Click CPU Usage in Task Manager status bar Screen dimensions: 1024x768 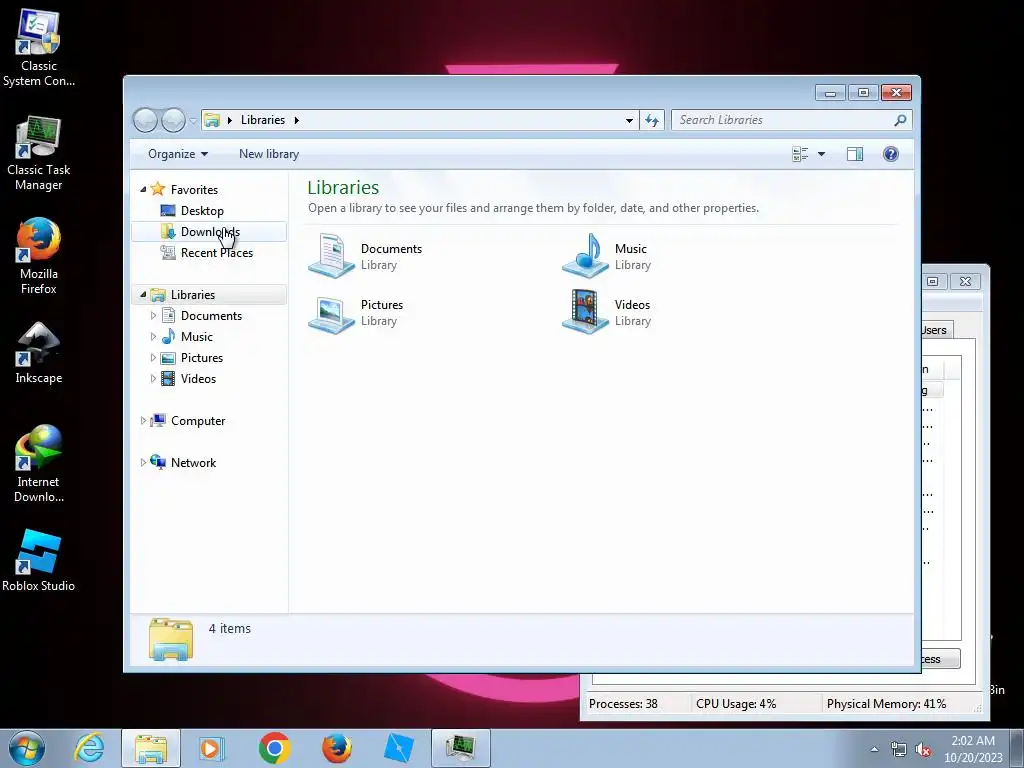pyautogui.click(x=736, y=704)
